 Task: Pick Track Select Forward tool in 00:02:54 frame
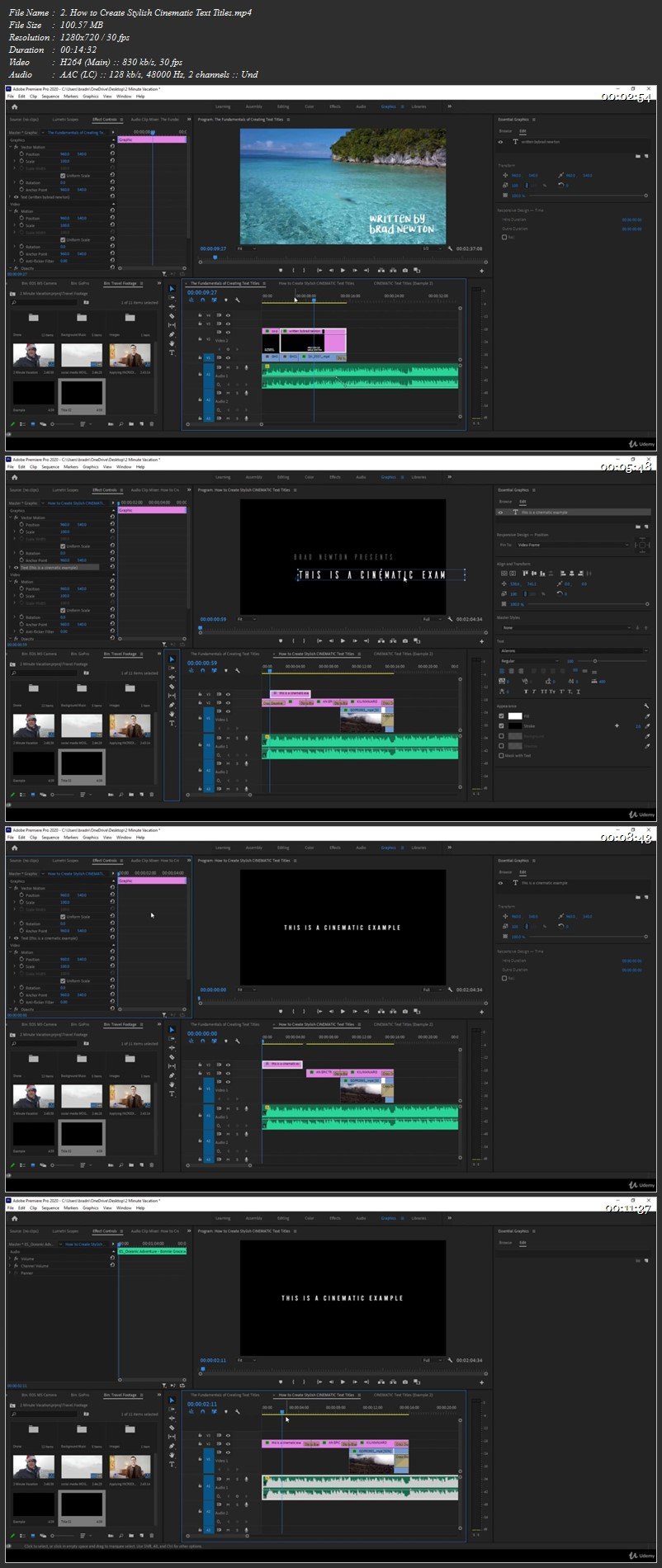(x=172, y=297)
